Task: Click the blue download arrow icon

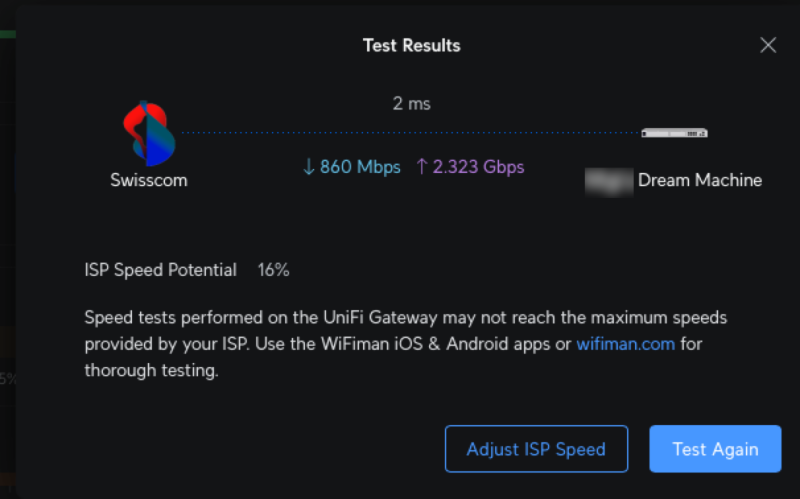Action: (309, 167)
